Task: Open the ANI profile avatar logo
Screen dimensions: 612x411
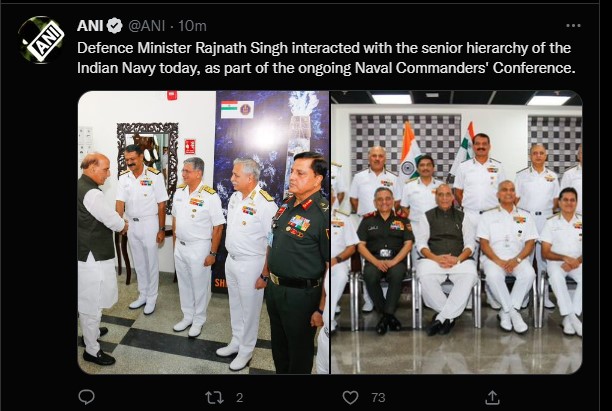Action: pyautogui.click(x=41, y=39)
